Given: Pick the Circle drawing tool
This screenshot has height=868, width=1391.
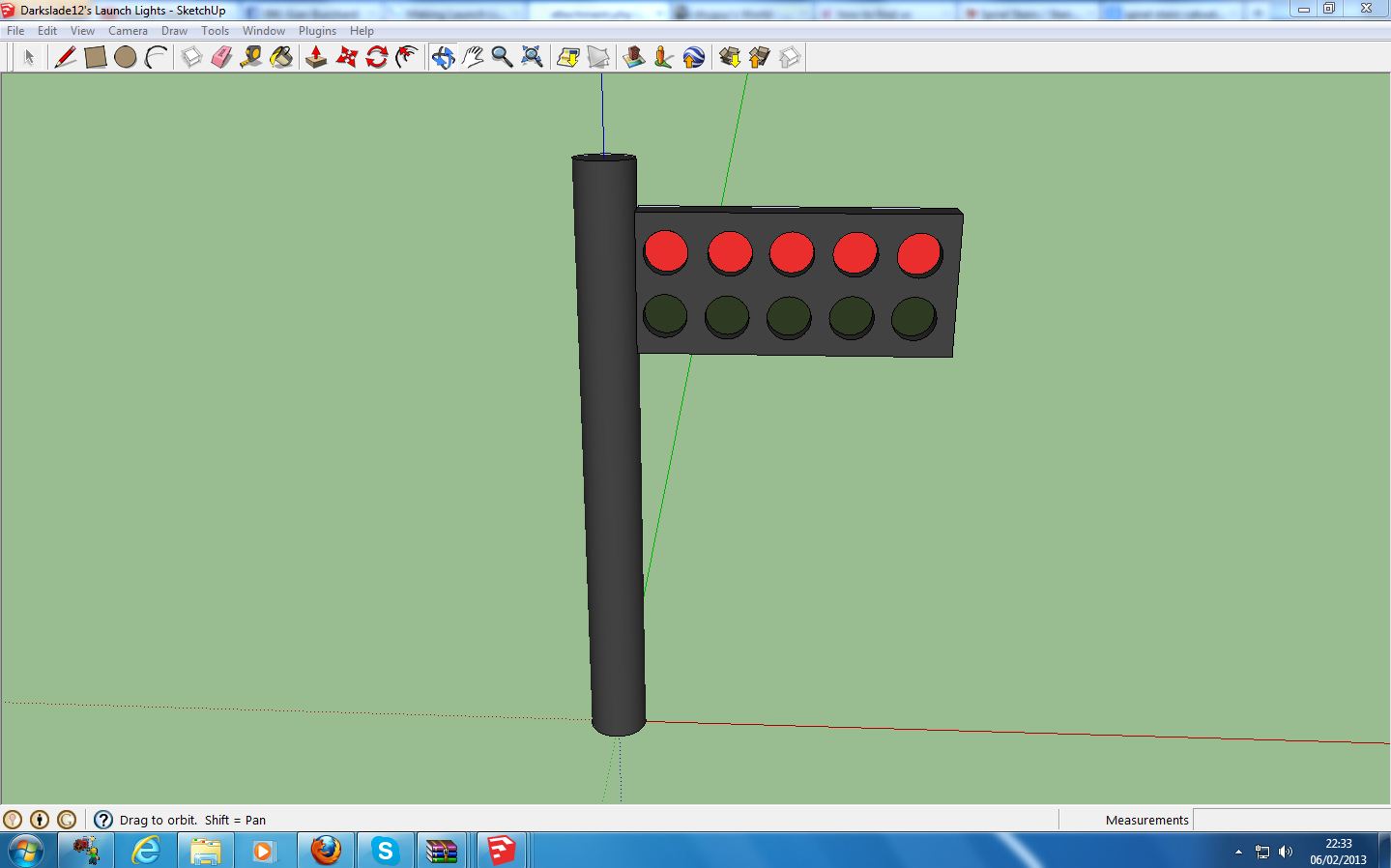Looking at the screenshot, I should [x=125, y=58].
